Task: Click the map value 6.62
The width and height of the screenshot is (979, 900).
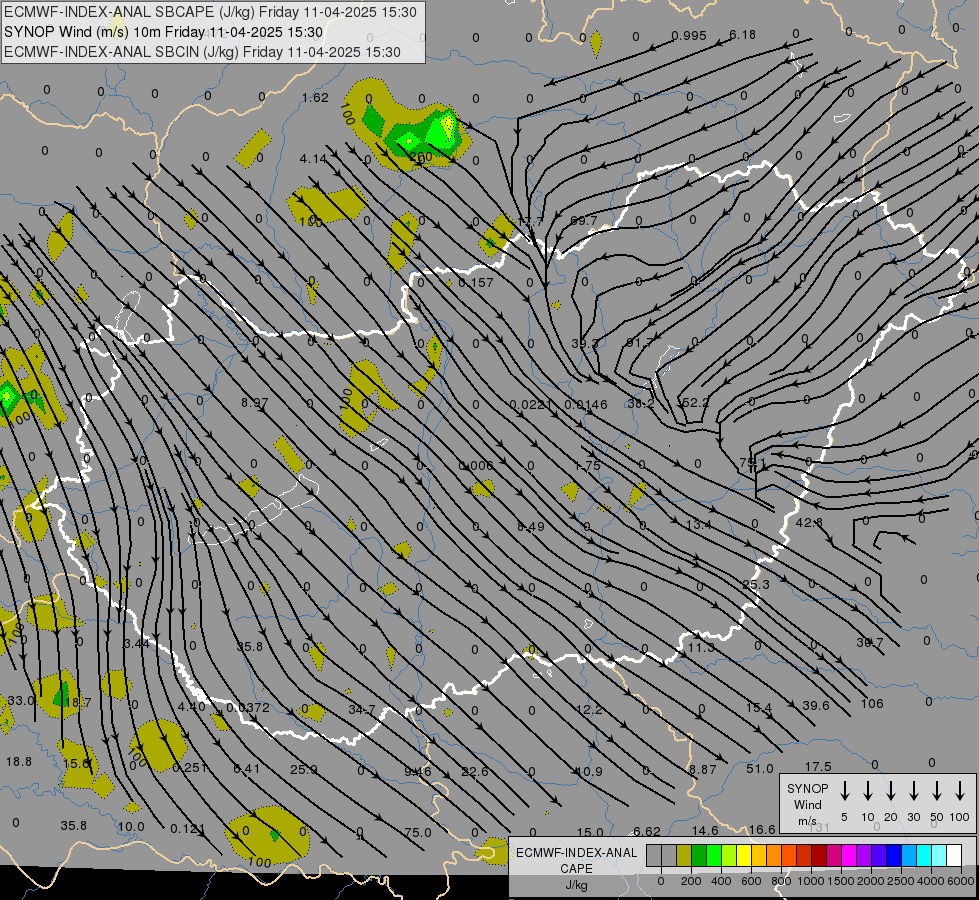Action: point(647,831)
